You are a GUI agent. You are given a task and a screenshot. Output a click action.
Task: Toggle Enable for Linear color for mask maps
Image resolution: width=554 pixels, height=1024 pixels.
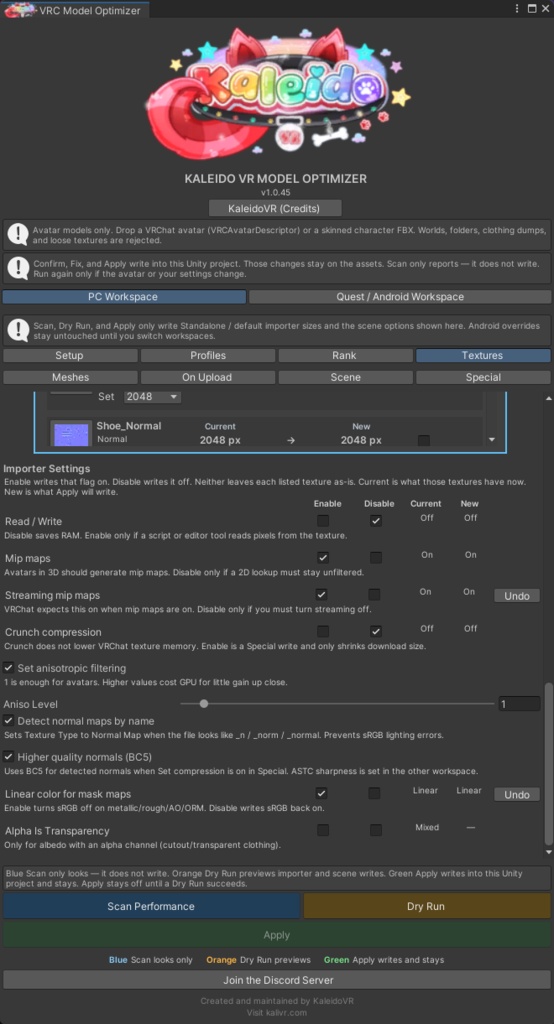click(321, 793)
